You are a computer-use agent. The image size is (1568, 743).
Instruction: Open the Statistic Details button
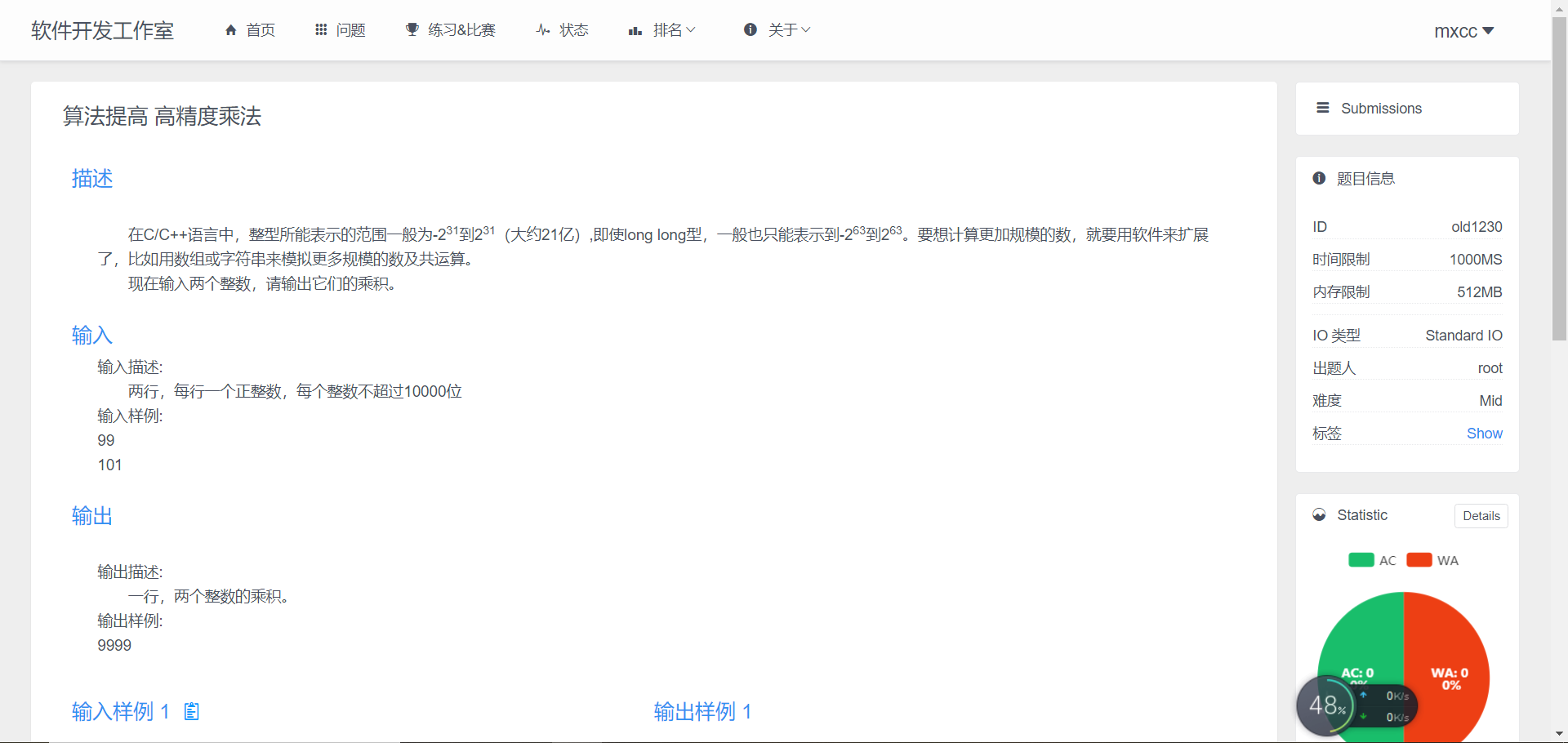click(1481, 515)
